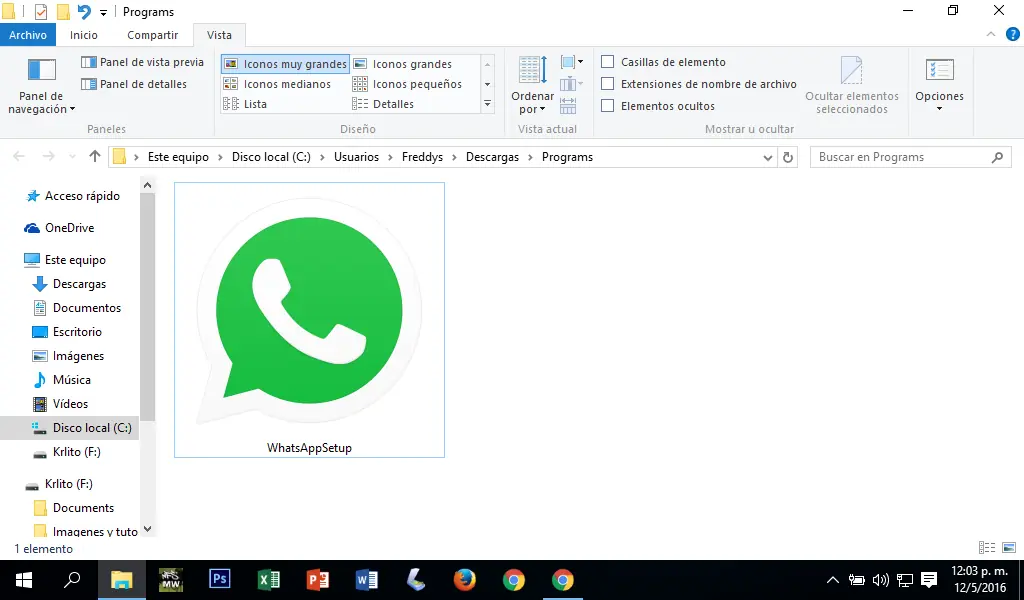Screen dimensions: 1024x600
Task: Click Disco local (C:) in address path
Action: [271, 157]
